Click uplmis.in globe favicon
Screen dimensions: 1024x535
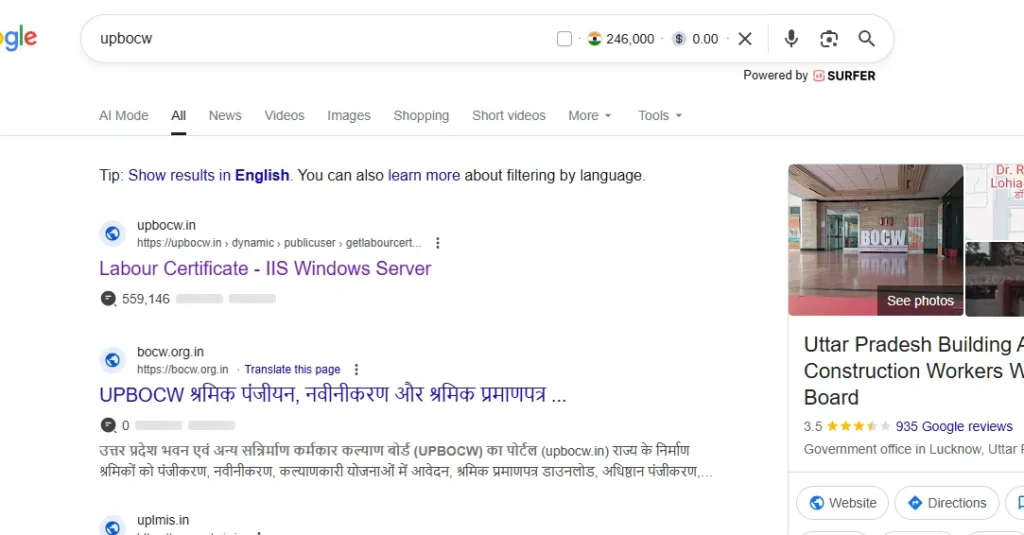click(112, 527)
